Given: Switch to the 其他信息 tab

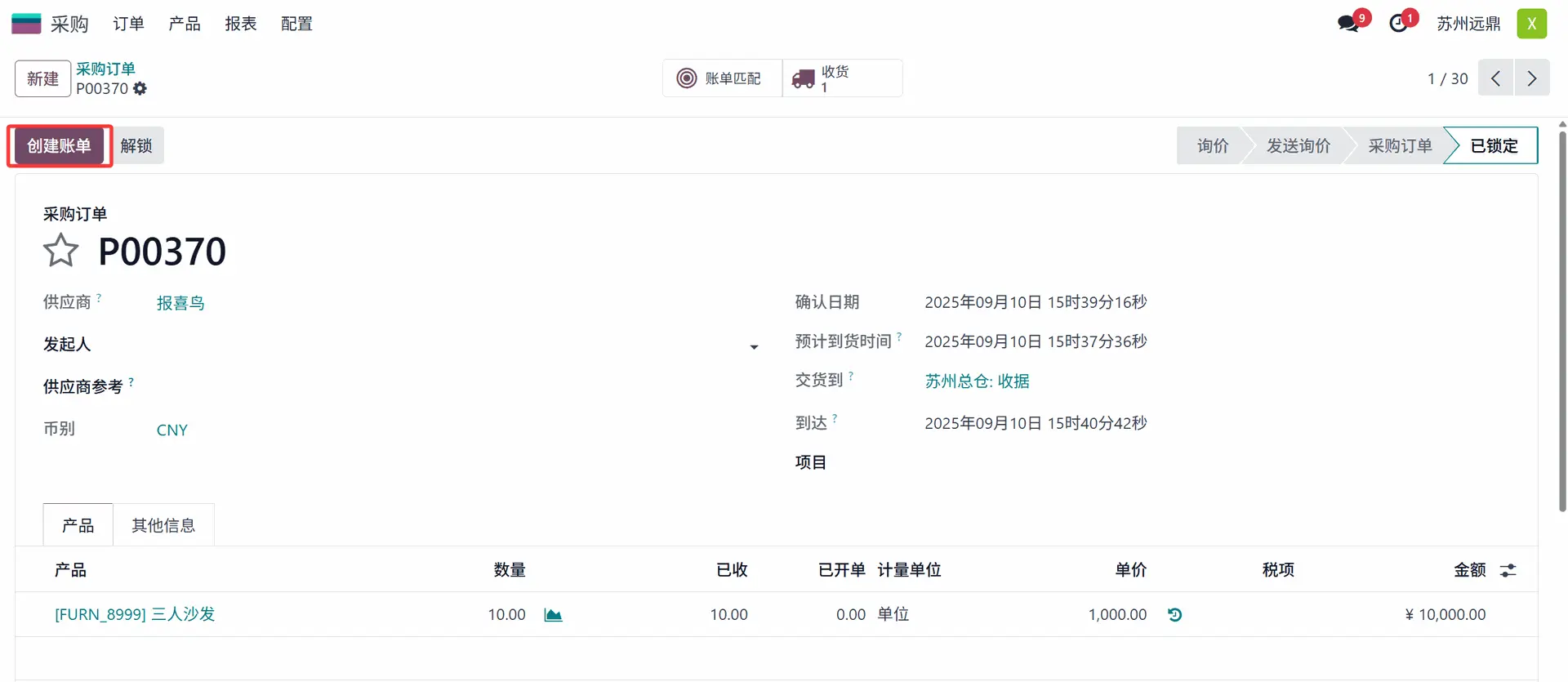Looking at the screenshot, I should pos(163,525).
